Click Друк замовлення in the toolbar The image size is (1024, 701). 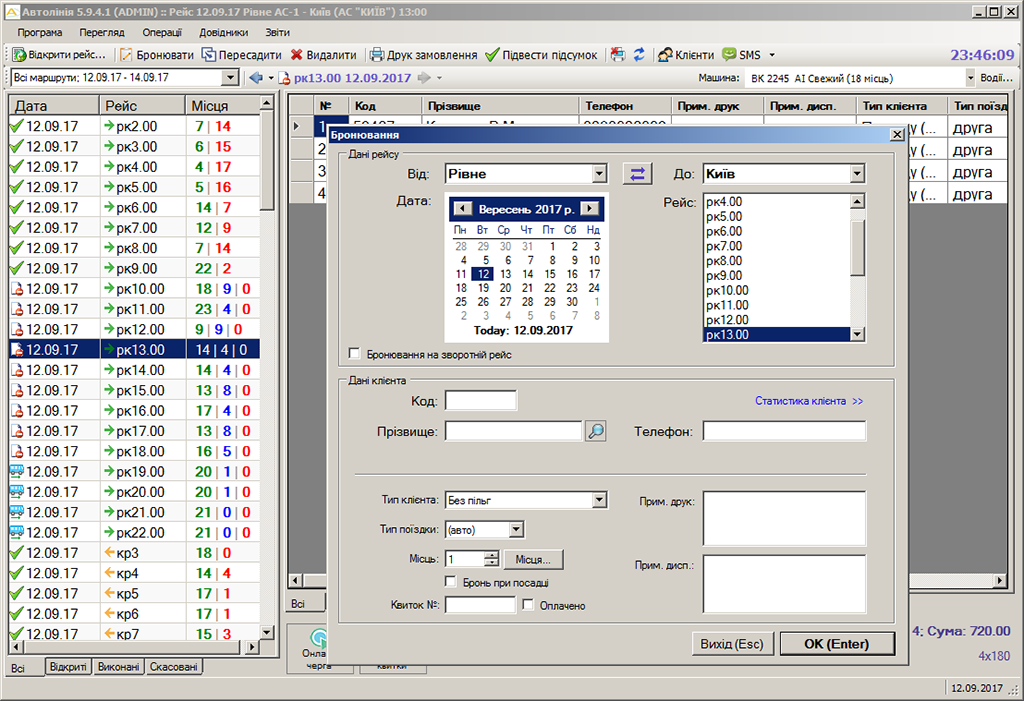[x=424, y=55]
